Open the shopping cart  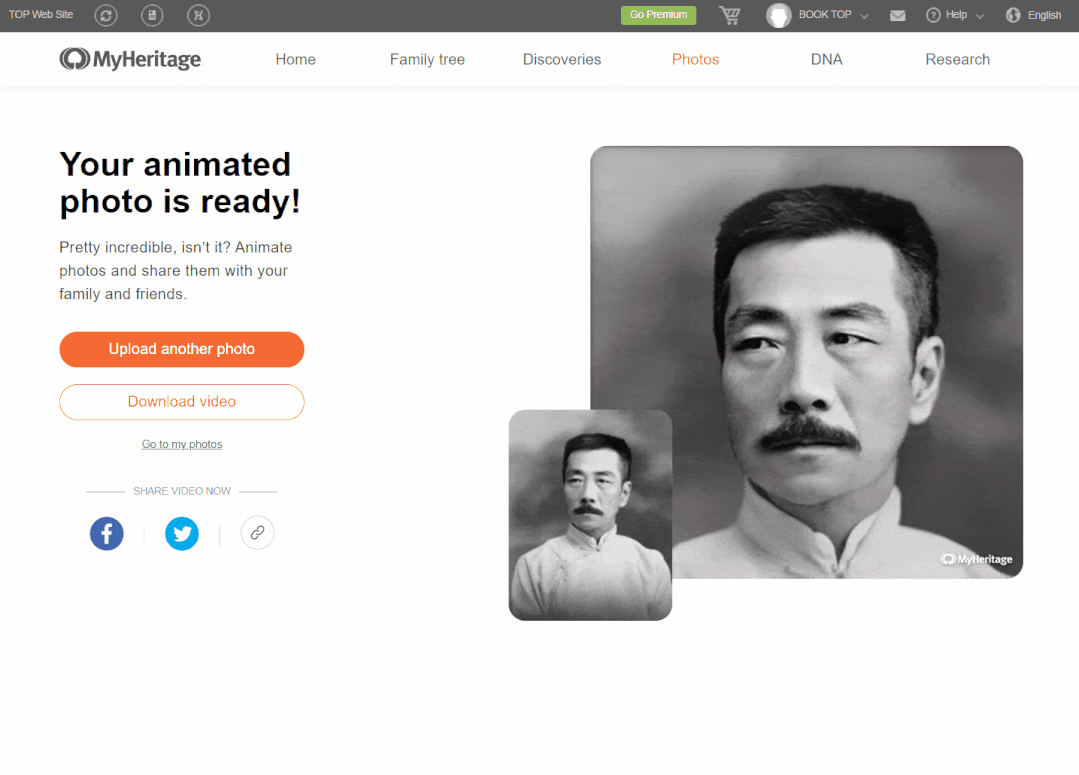click(x=729, y=15)
